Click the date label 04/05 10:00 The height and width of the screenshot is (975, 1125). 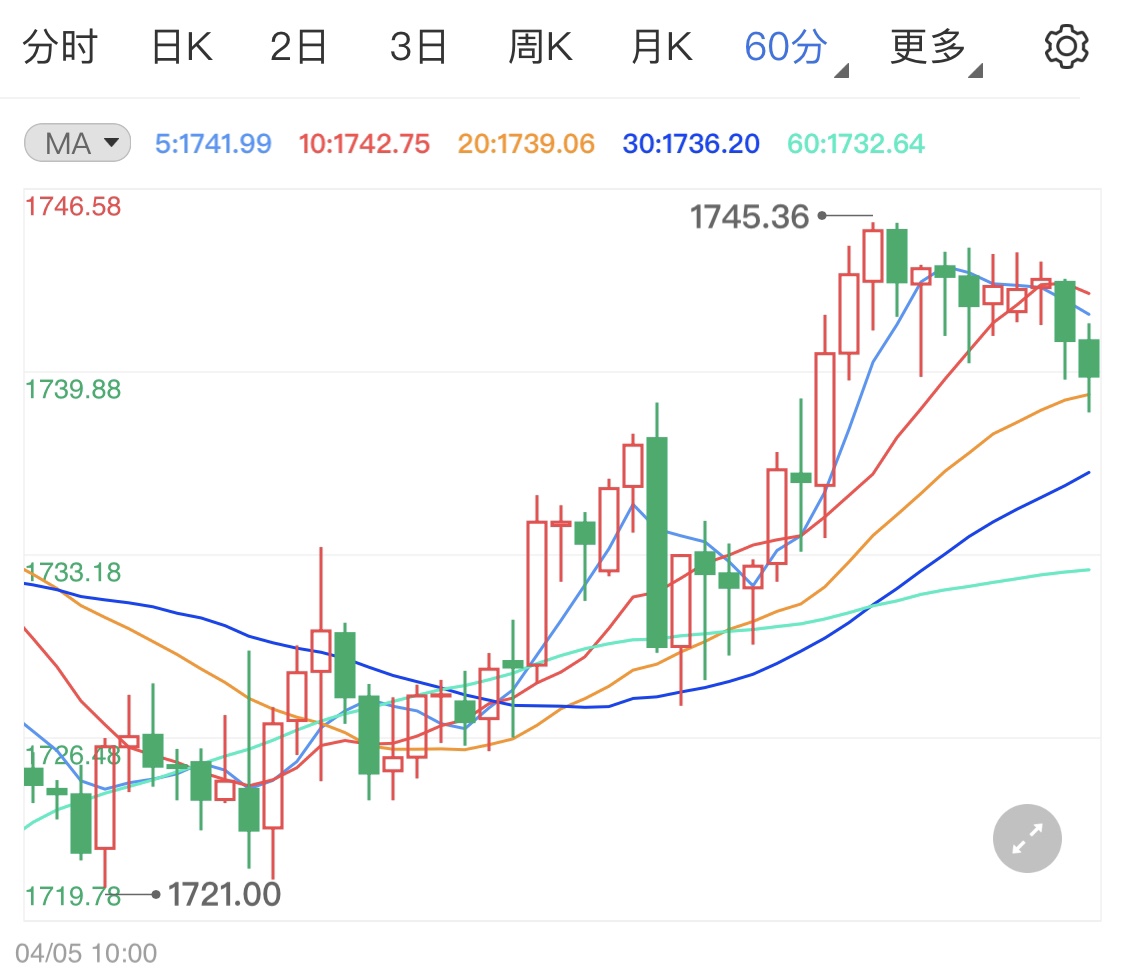(x=86, y=953)
